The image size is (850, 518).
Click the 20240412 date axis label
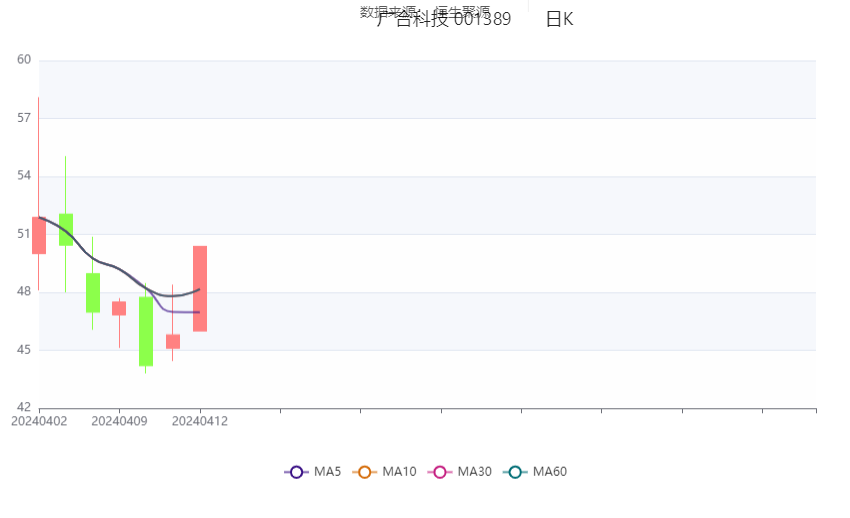pos(200,421)
